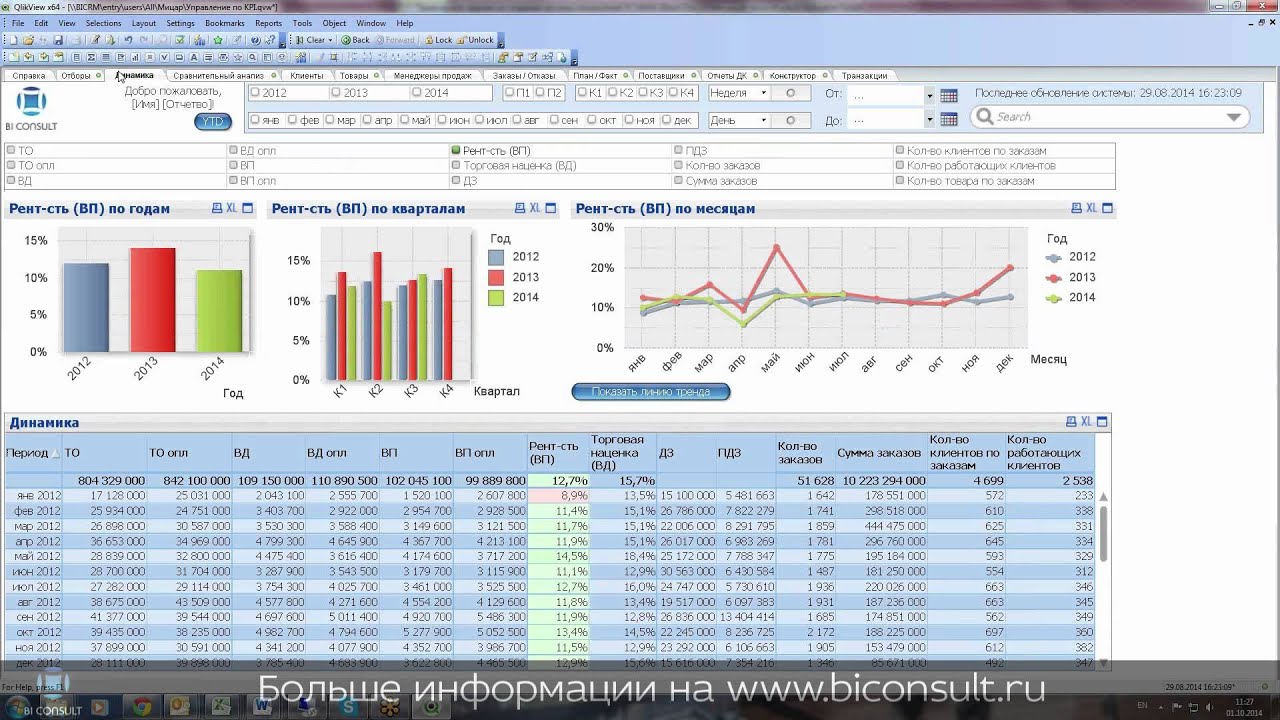Image resolution: width=1280 pixels, height=720 pixels.
Task: Open calendar icon next to До field
Action: [949, 119]
